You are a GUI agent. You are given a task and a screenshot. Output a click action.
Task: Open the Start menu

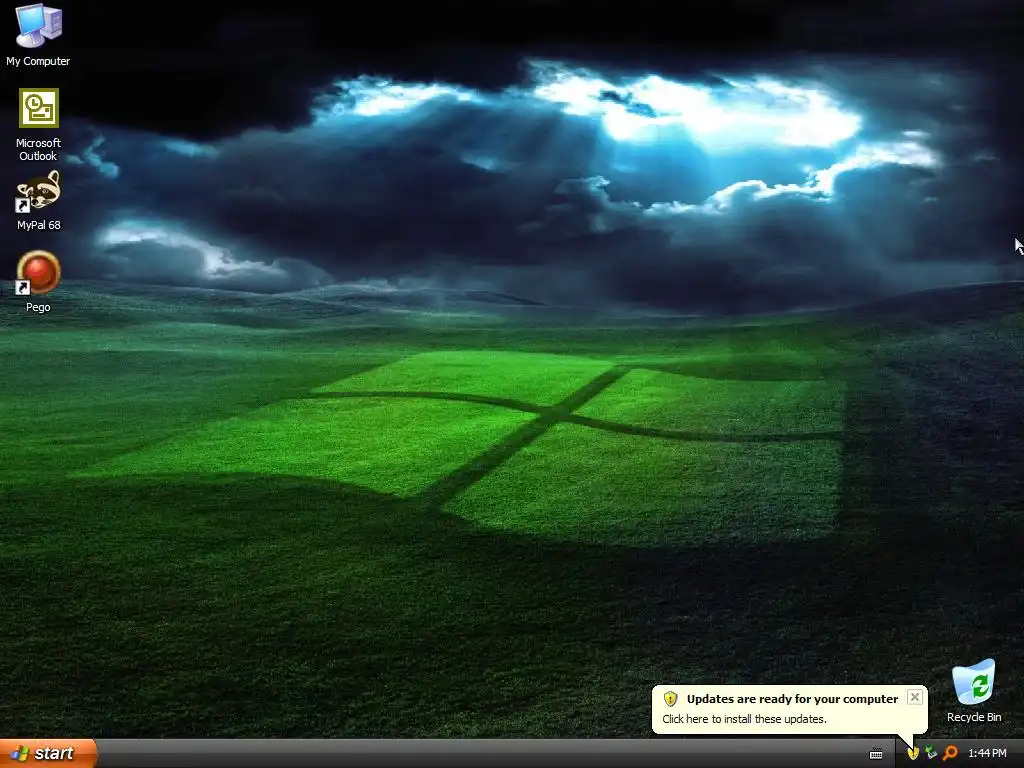click(x=48, y=754)
